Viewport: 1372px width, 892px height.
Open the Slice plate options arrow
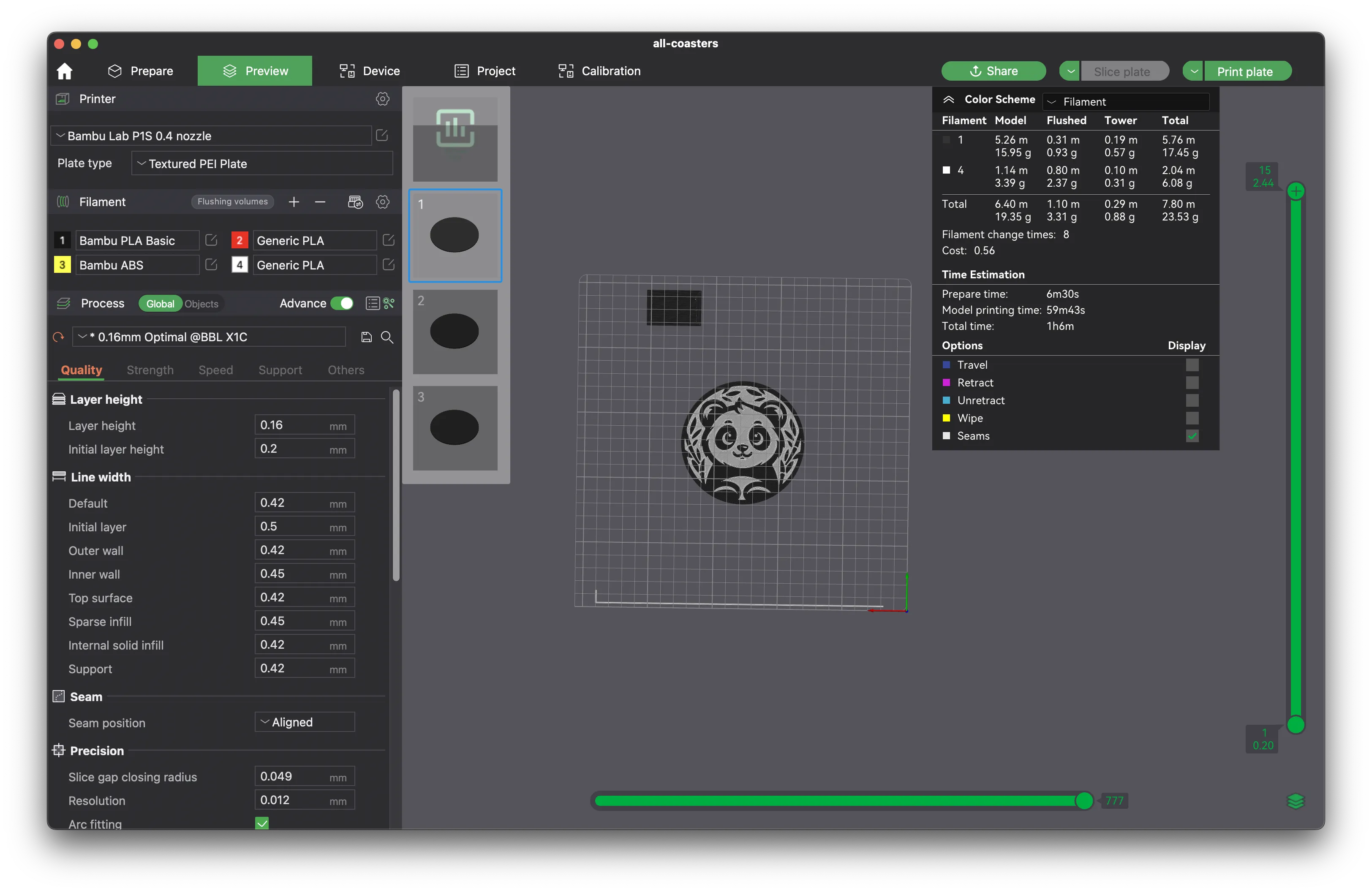(x=1070, y=71)
